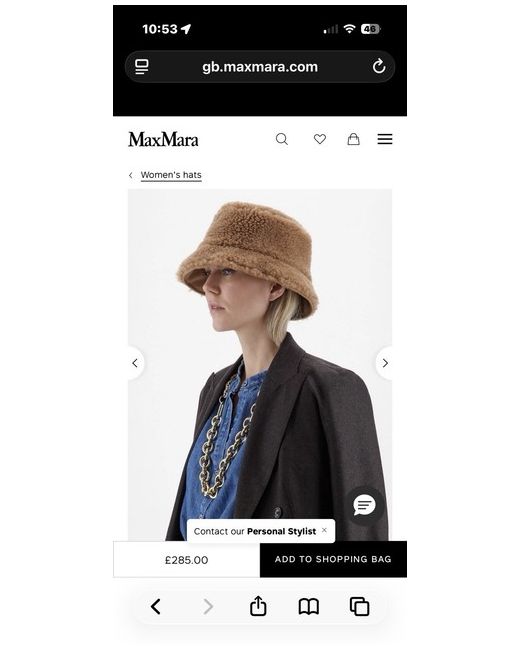This screenshot has width=520, height=650.
Task: Open the Safari share sheet
Action: pos(258,606)
